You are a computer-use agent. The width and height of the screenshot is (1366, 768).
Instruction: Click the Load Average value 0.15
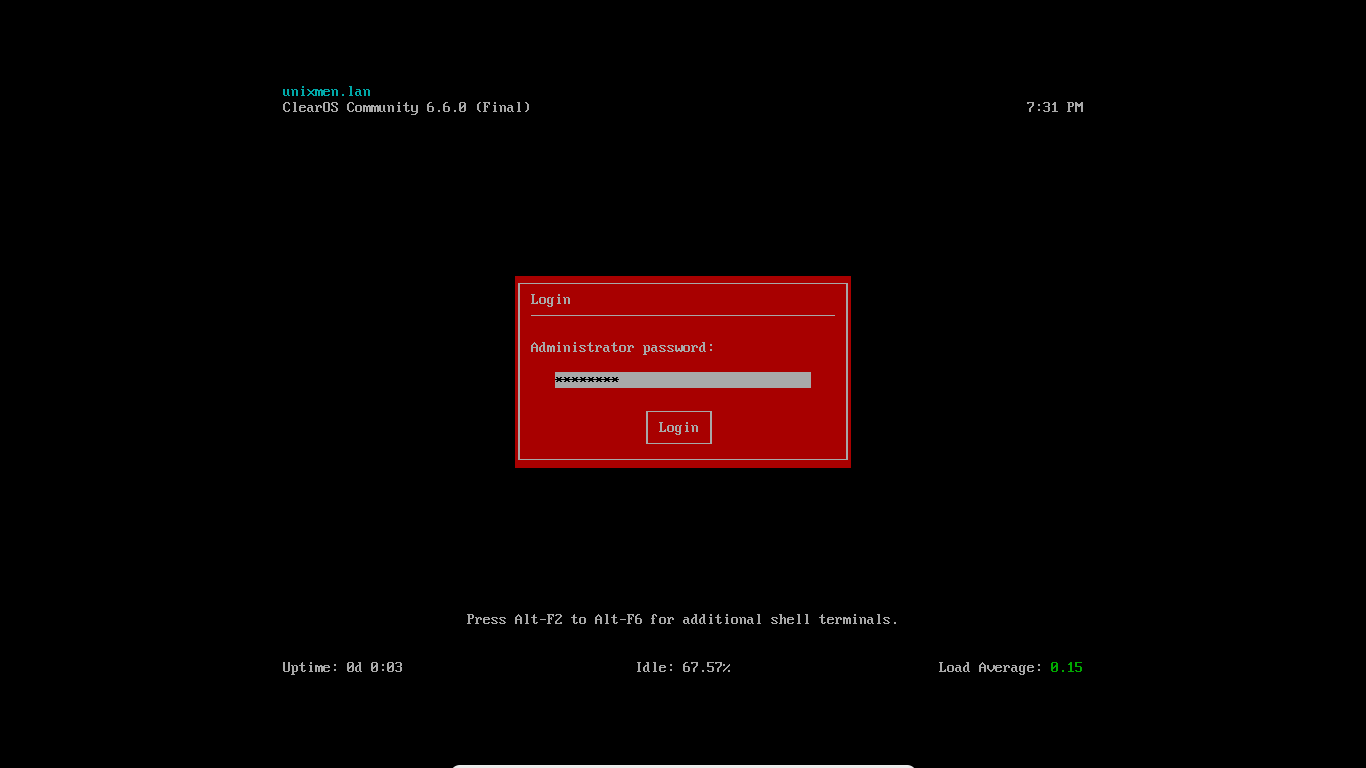point(1066,667)
